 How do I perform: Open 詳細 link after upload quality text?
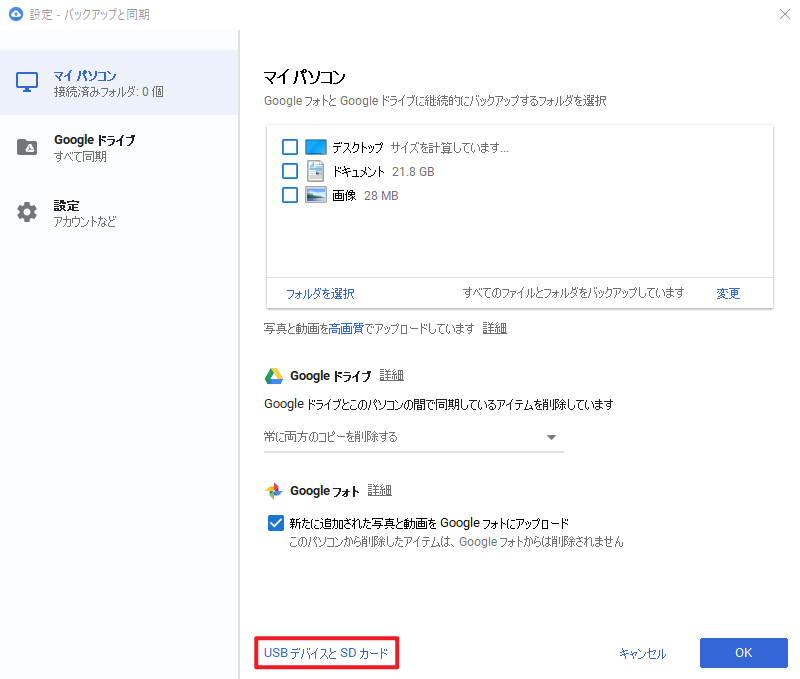[494, 329]
